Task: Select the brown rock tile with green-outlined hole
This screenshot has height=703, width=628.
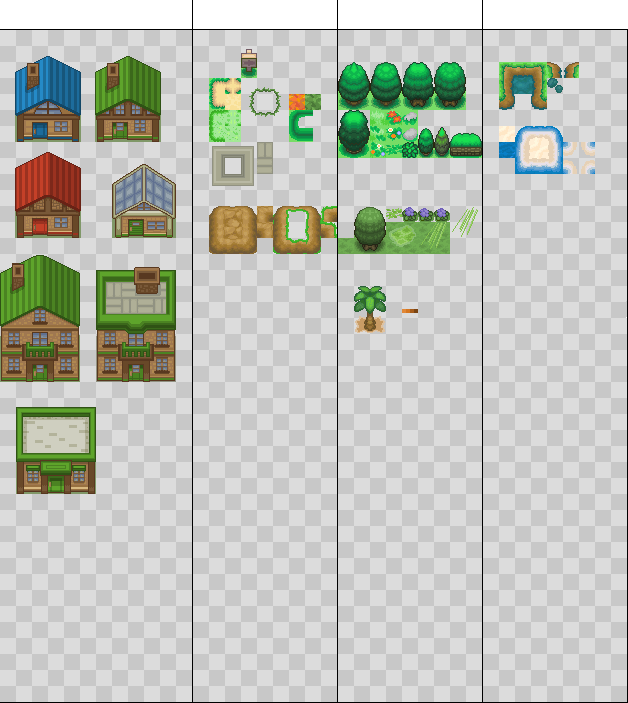Action: pos(297,230)
